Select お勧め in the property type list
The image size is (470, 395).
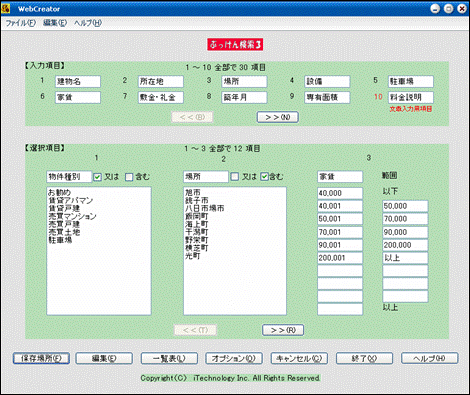point(60,192)
